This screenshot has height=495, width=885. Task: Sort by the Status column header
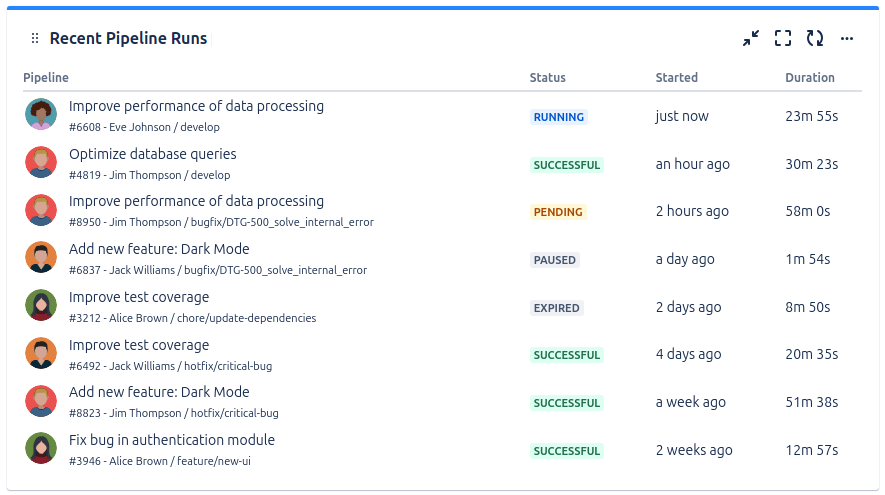tap(547, 78)
